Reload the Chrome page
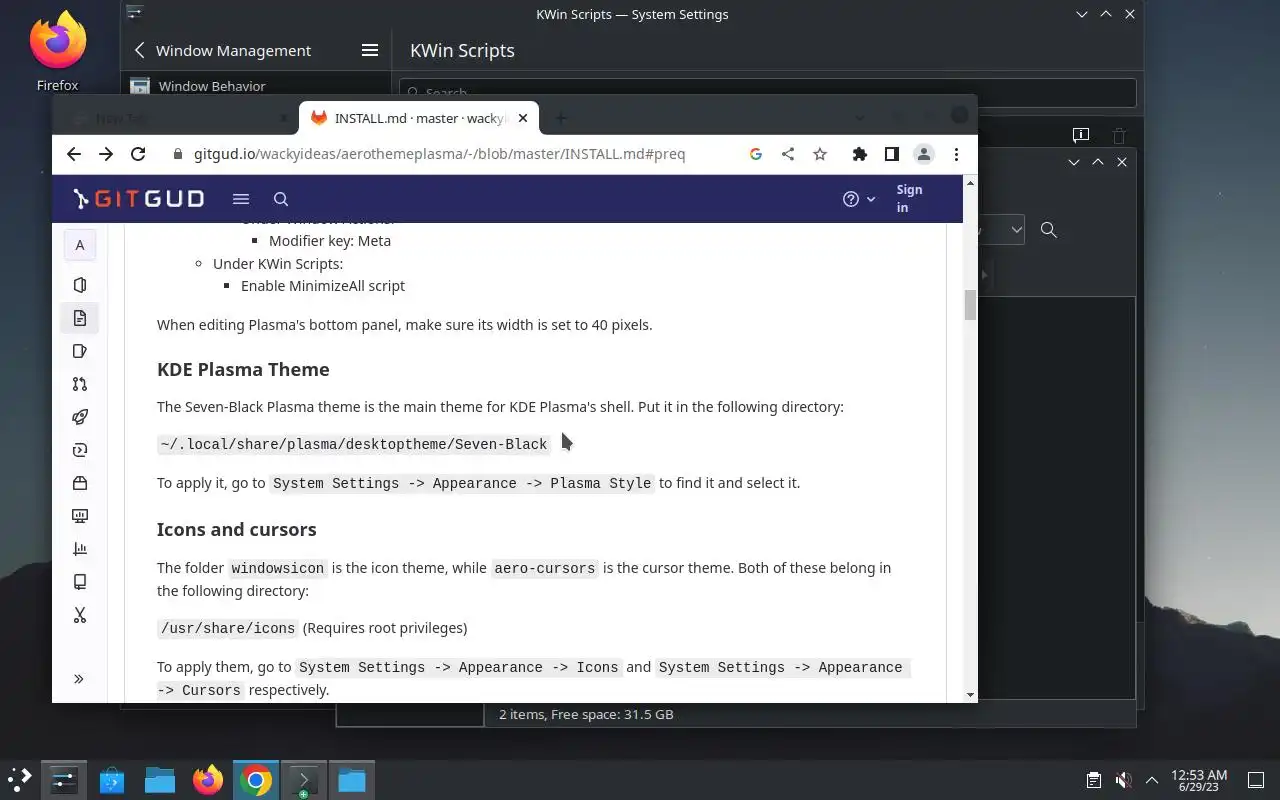 coord(138,154)
